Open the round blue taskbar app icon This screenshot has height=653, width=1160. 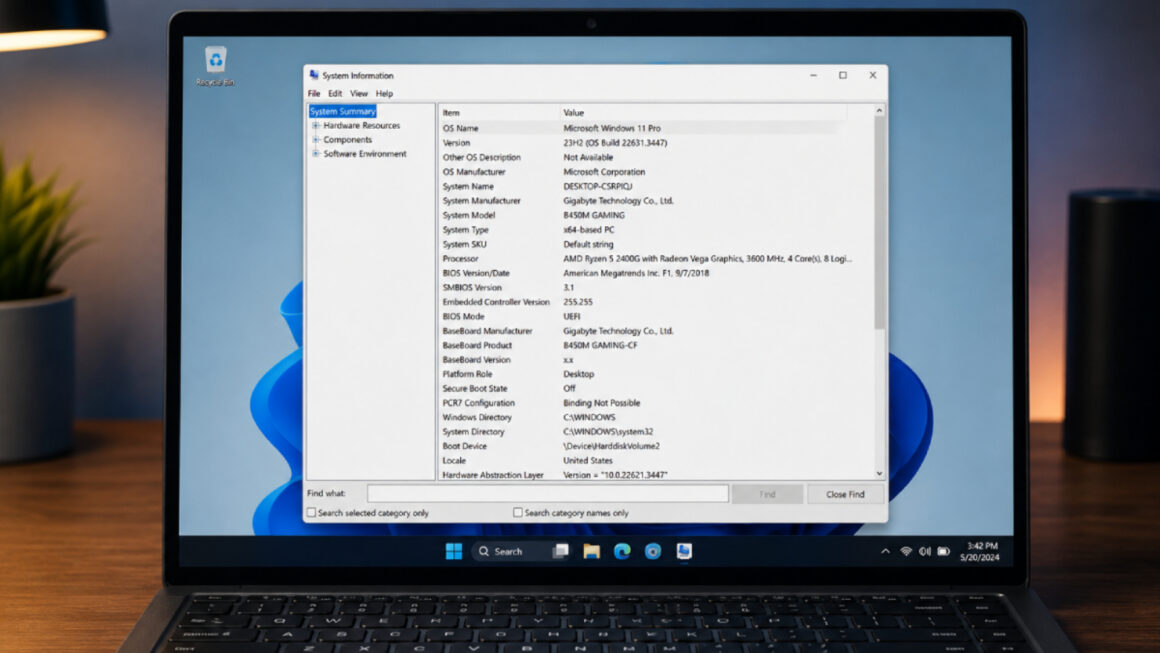(x=652, y=551)
